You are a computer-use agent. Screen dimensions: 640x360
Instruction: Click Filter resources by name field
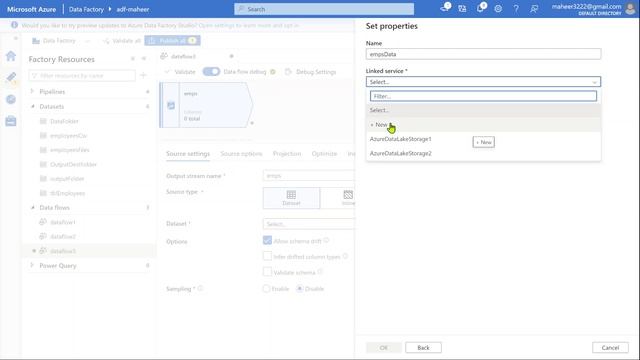[82, 76]
